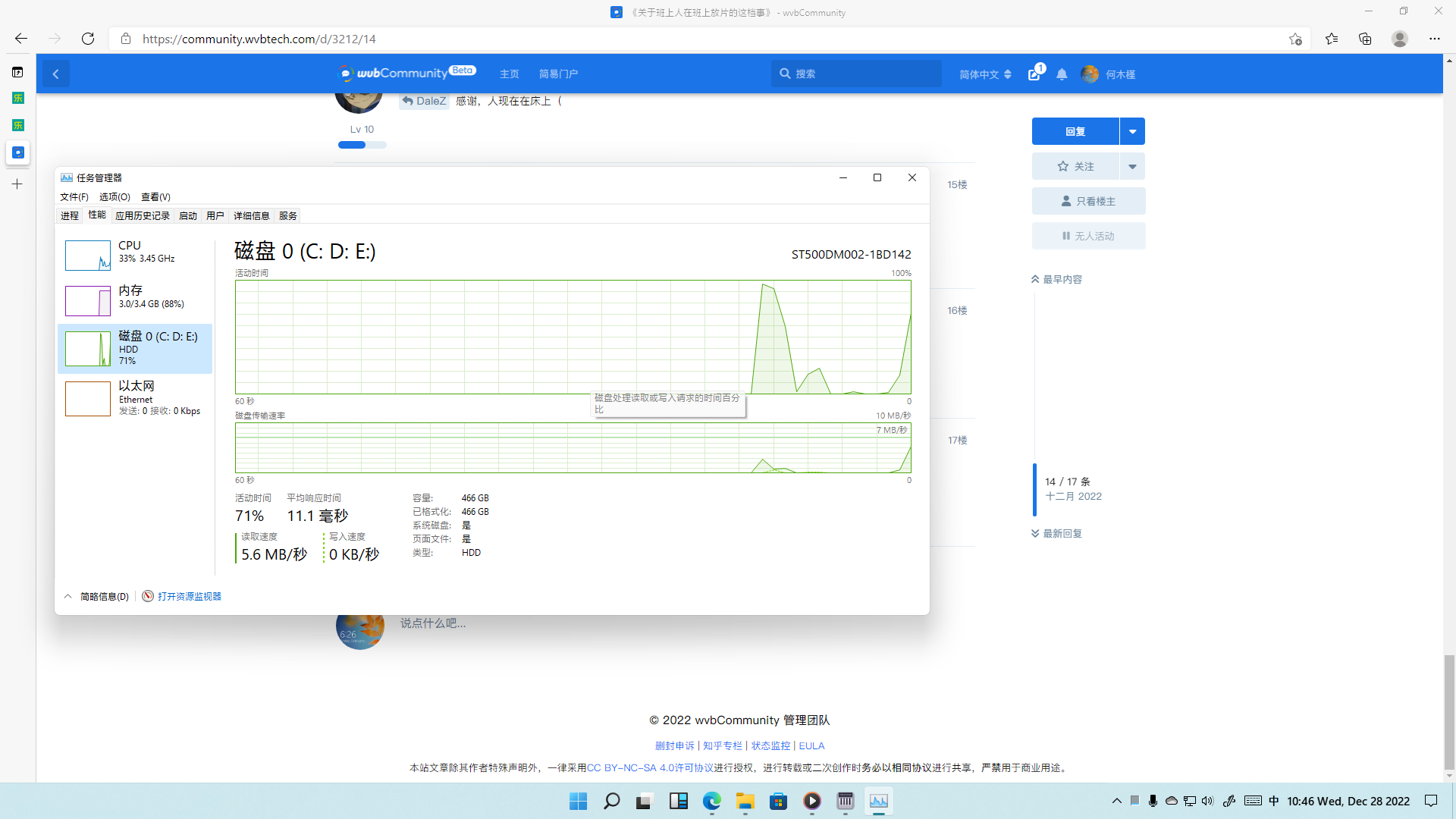Open the browser Favorites list icon
Viewport: 1456px width, 819px height.
pos(1332,39)
